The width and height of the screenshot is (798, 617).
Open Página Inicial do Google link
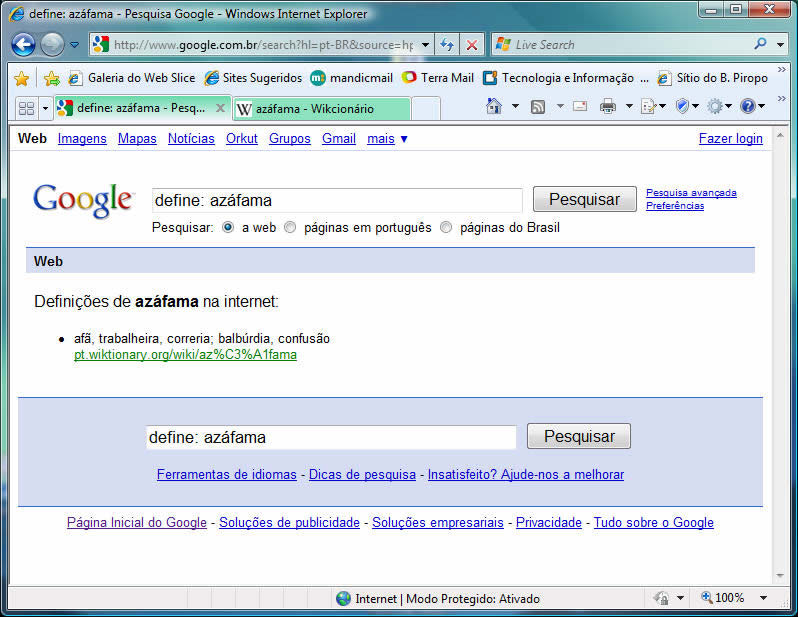(x=137, y=522)
